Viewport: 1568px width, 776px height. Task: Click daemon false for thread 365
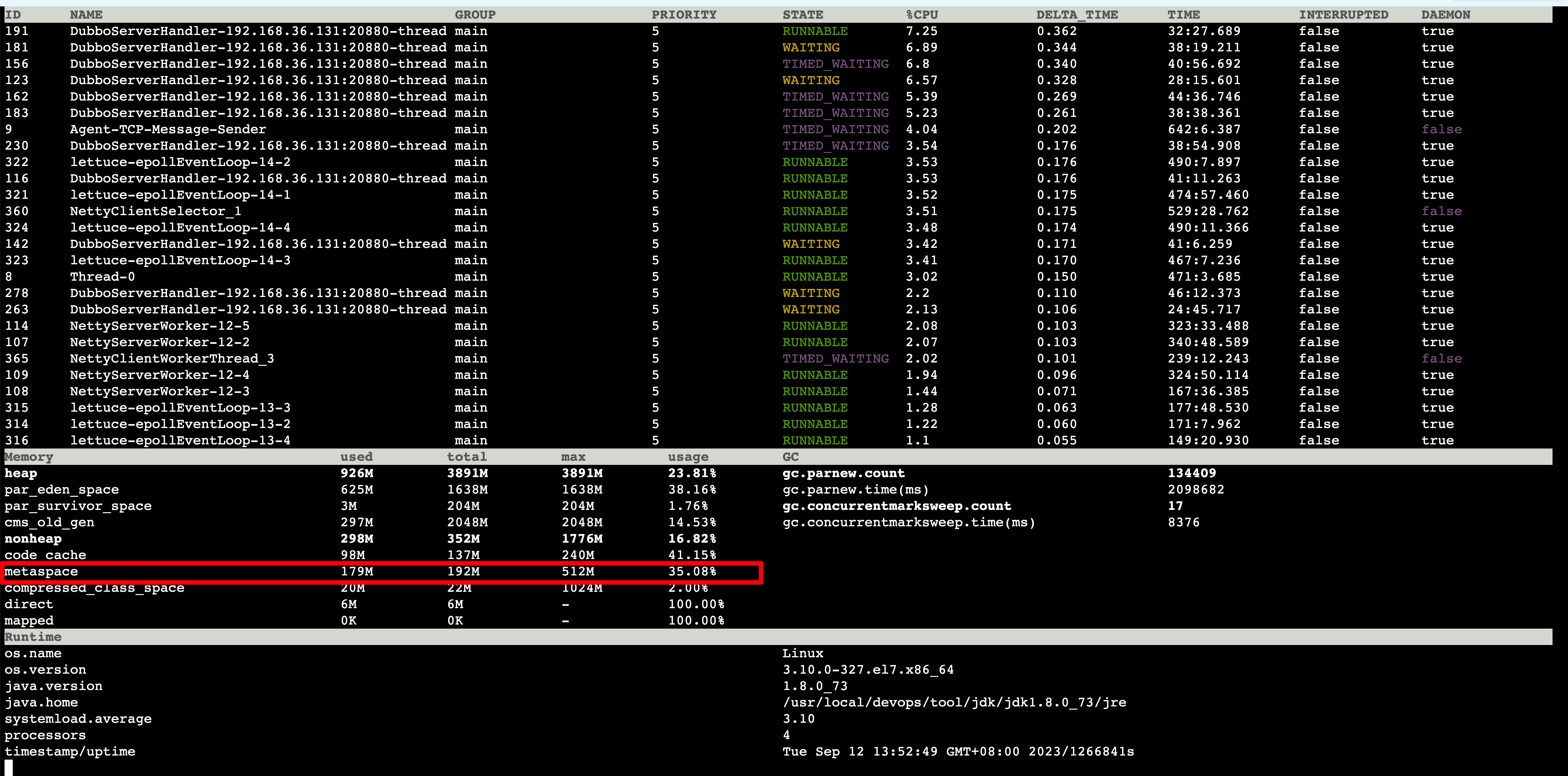pos(1442,359)
